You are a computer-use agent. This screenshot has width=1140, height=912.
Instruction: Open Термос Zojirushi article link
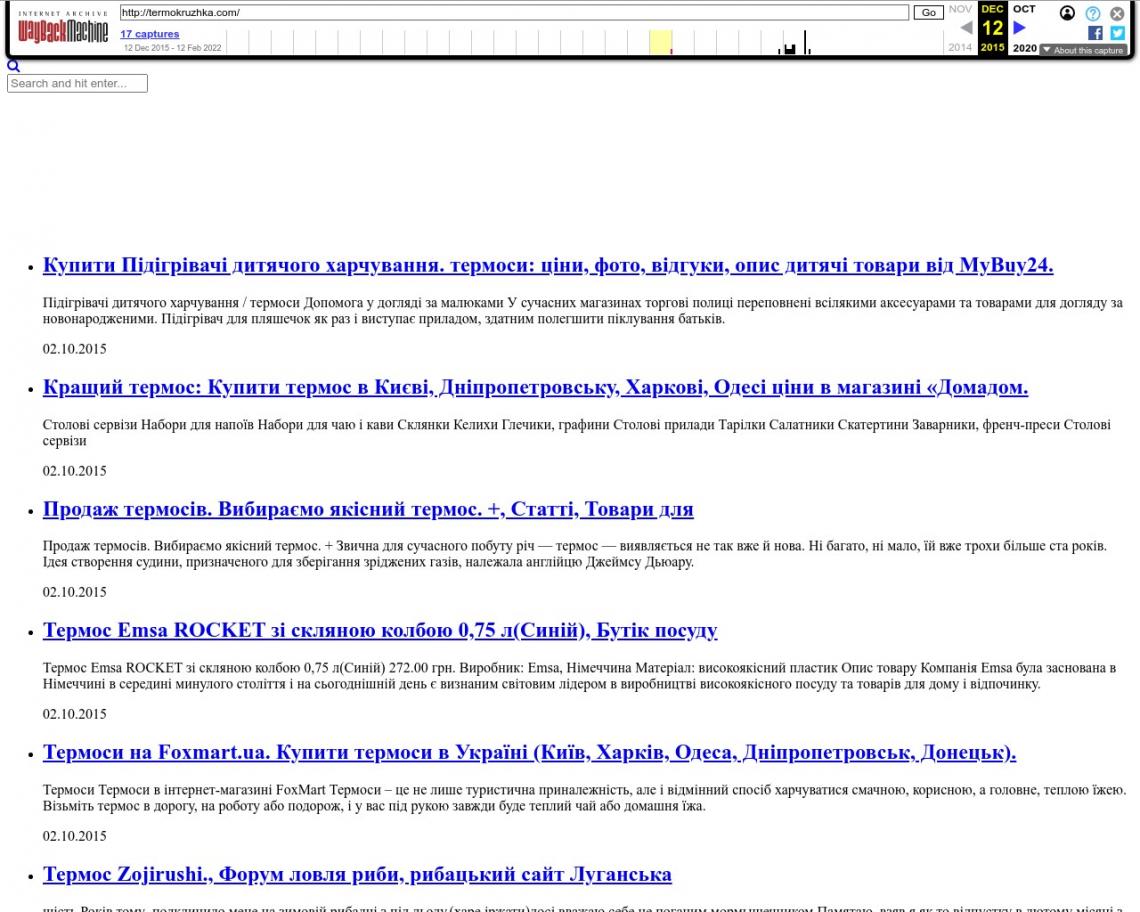point(357,874)
